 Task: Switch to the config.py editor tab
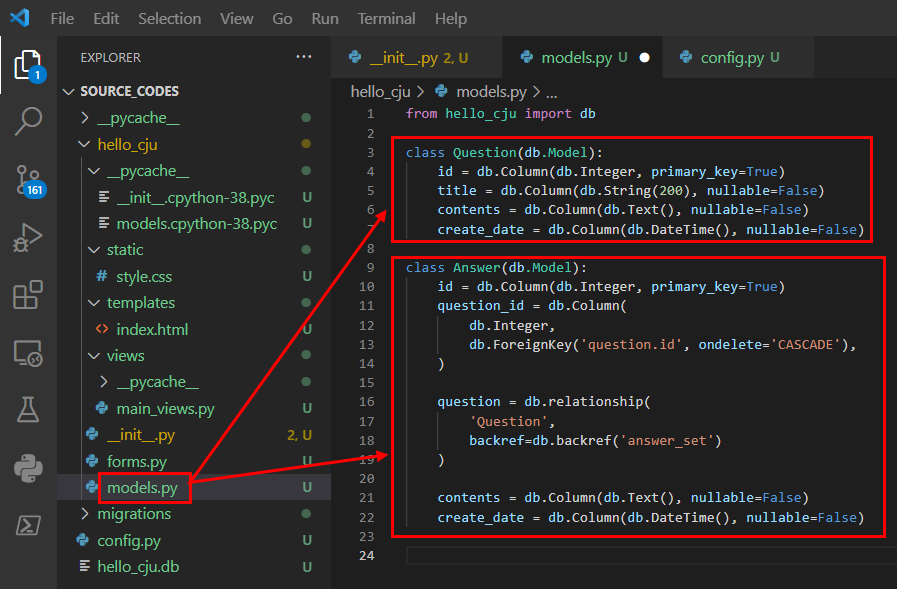(738, 57)
